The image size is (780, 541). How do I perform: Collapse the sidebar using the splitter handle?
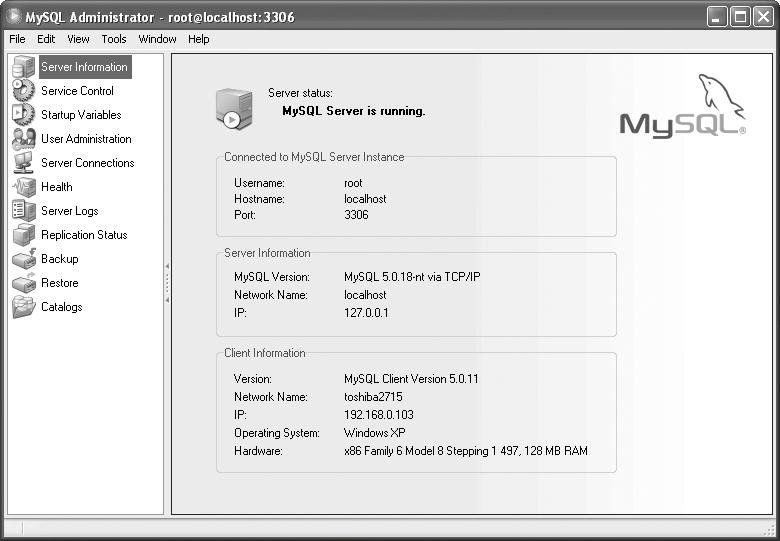click(x=167, y=283)
